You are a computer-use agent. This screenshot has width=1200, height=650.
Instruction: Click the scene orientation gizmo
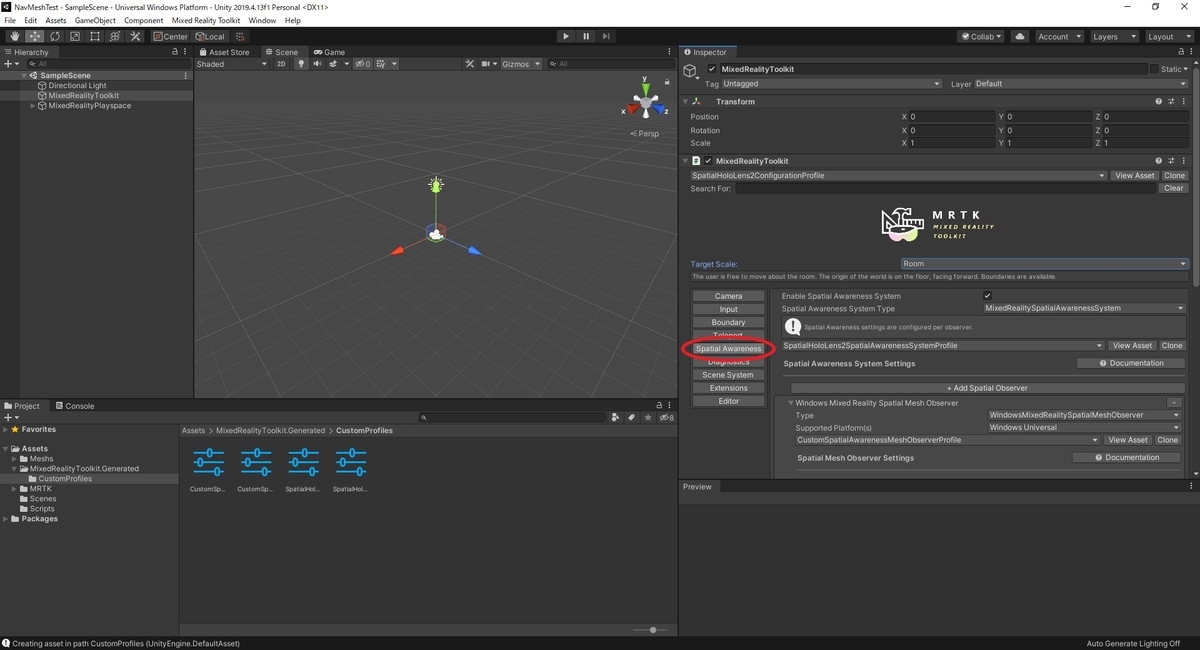click(x=646, y=102)
